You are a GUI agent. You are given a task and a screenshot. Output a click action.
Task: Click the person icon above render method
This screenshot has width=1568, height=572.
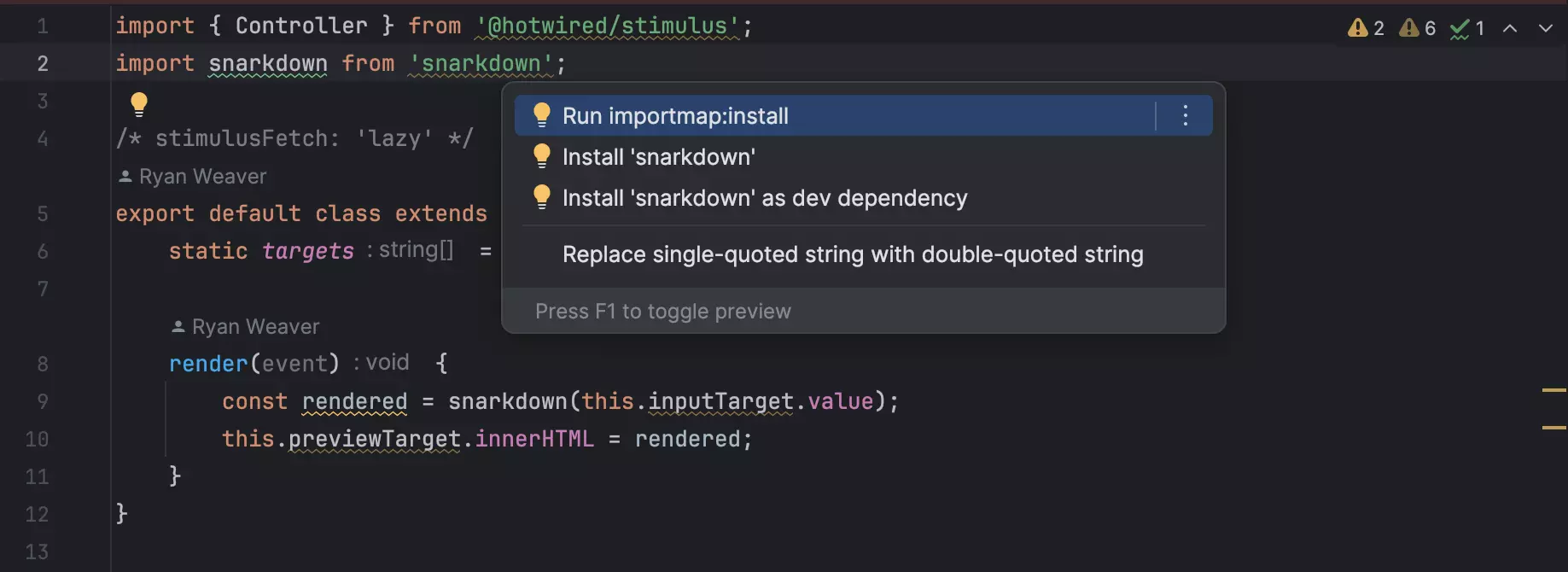[178, 327]
